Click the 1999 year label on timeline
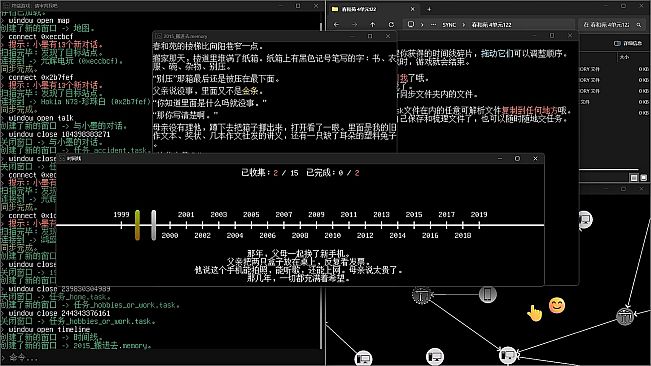Image resolution: width=651 pixels, height=366 pixels. coord(121,215)
